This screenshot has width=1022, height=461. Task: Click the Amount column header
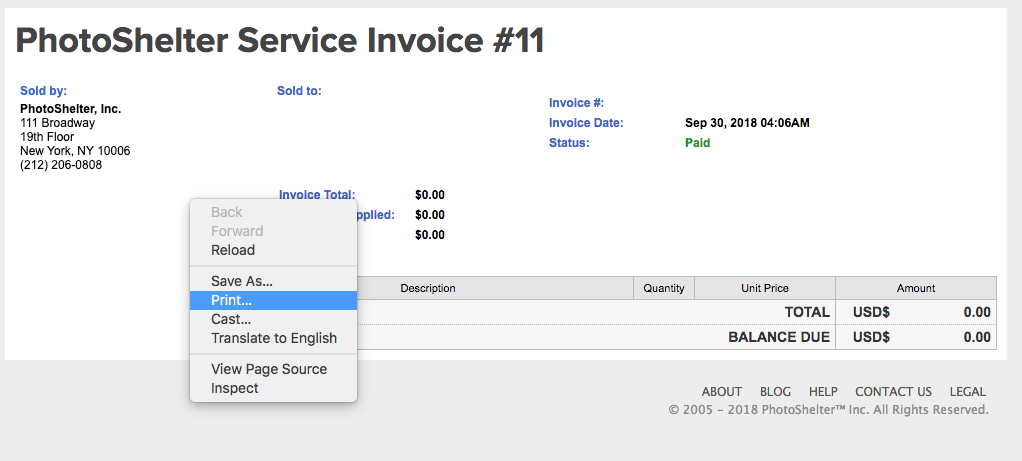(916, 288)
